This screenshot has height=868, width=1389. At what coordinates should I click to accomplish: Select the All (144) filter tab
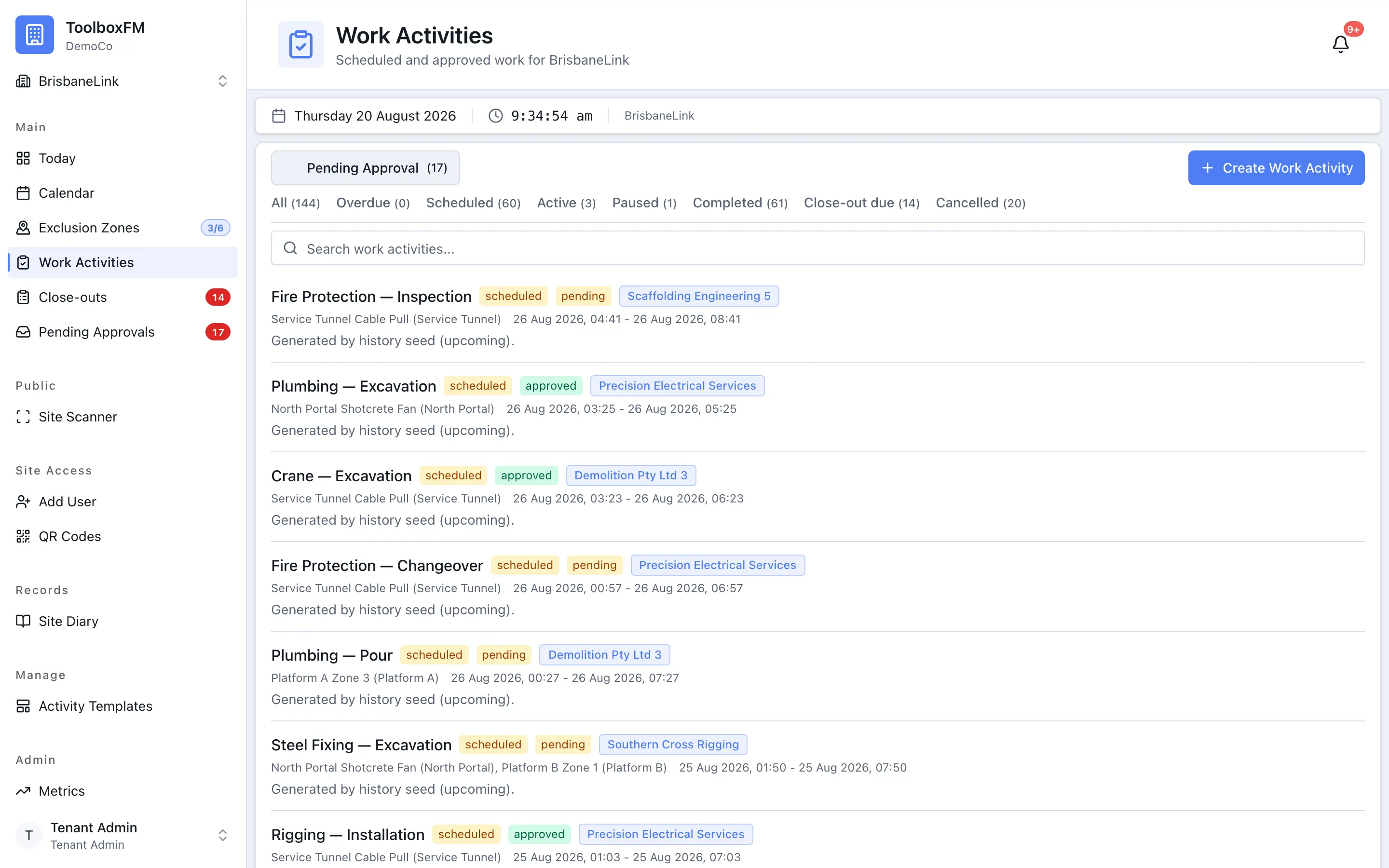(296, 203)
